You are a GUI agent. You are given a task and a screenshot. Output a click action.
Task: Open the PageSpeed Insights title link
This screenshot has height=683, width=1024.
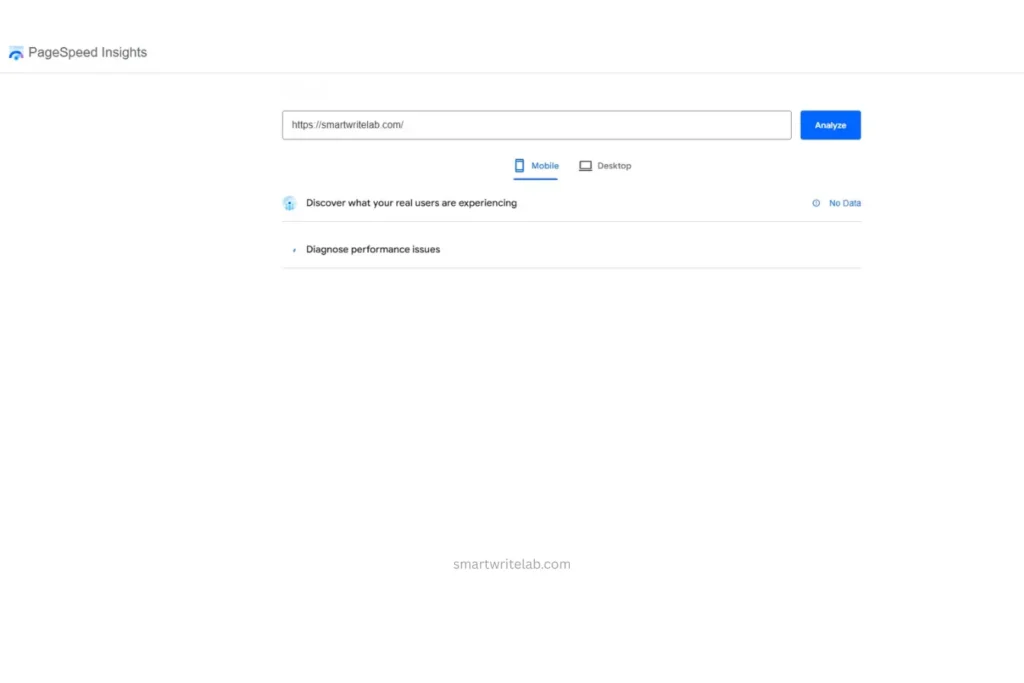pyautogui.click(x=88, y=52)
